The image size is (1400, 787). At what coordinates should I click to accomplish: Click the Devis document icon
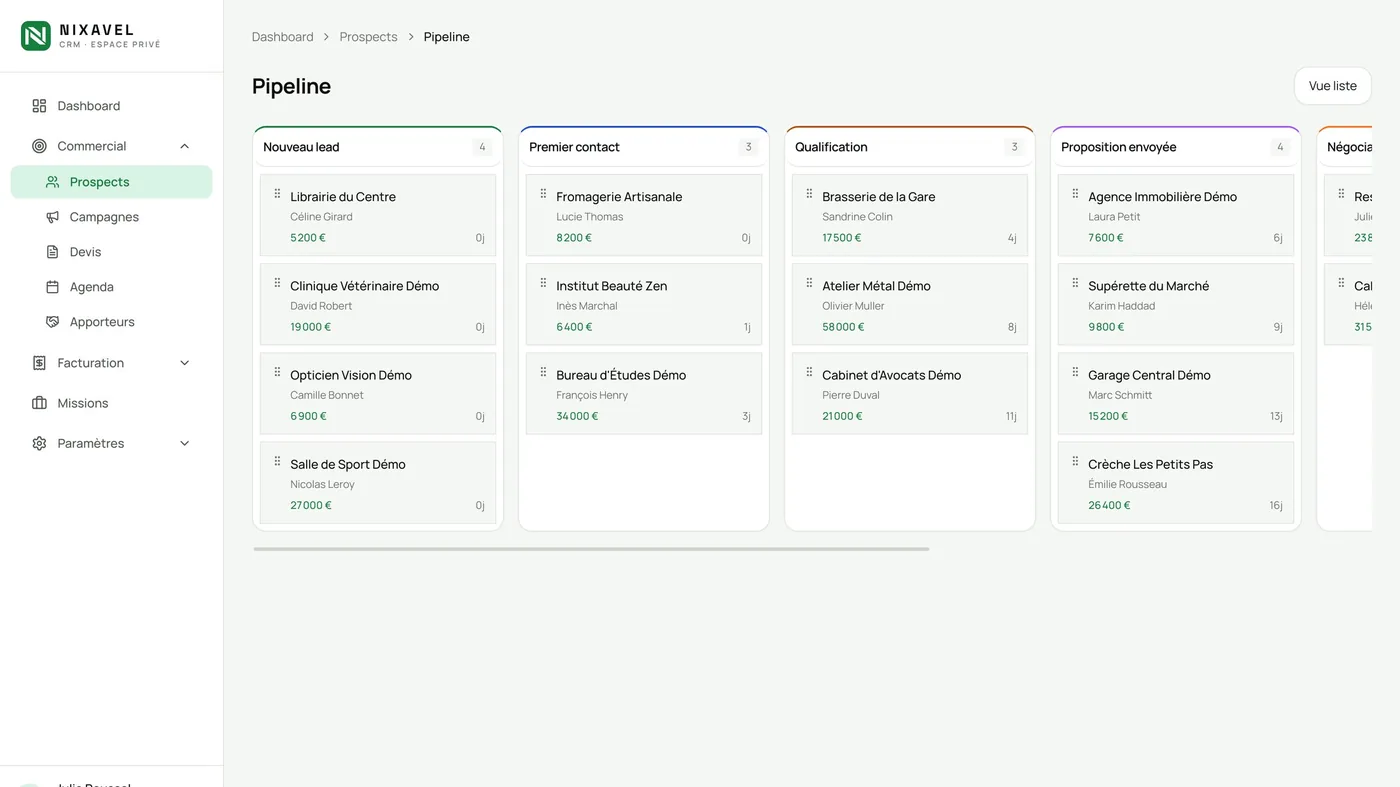pyautogui.click(x=53, y=252)
